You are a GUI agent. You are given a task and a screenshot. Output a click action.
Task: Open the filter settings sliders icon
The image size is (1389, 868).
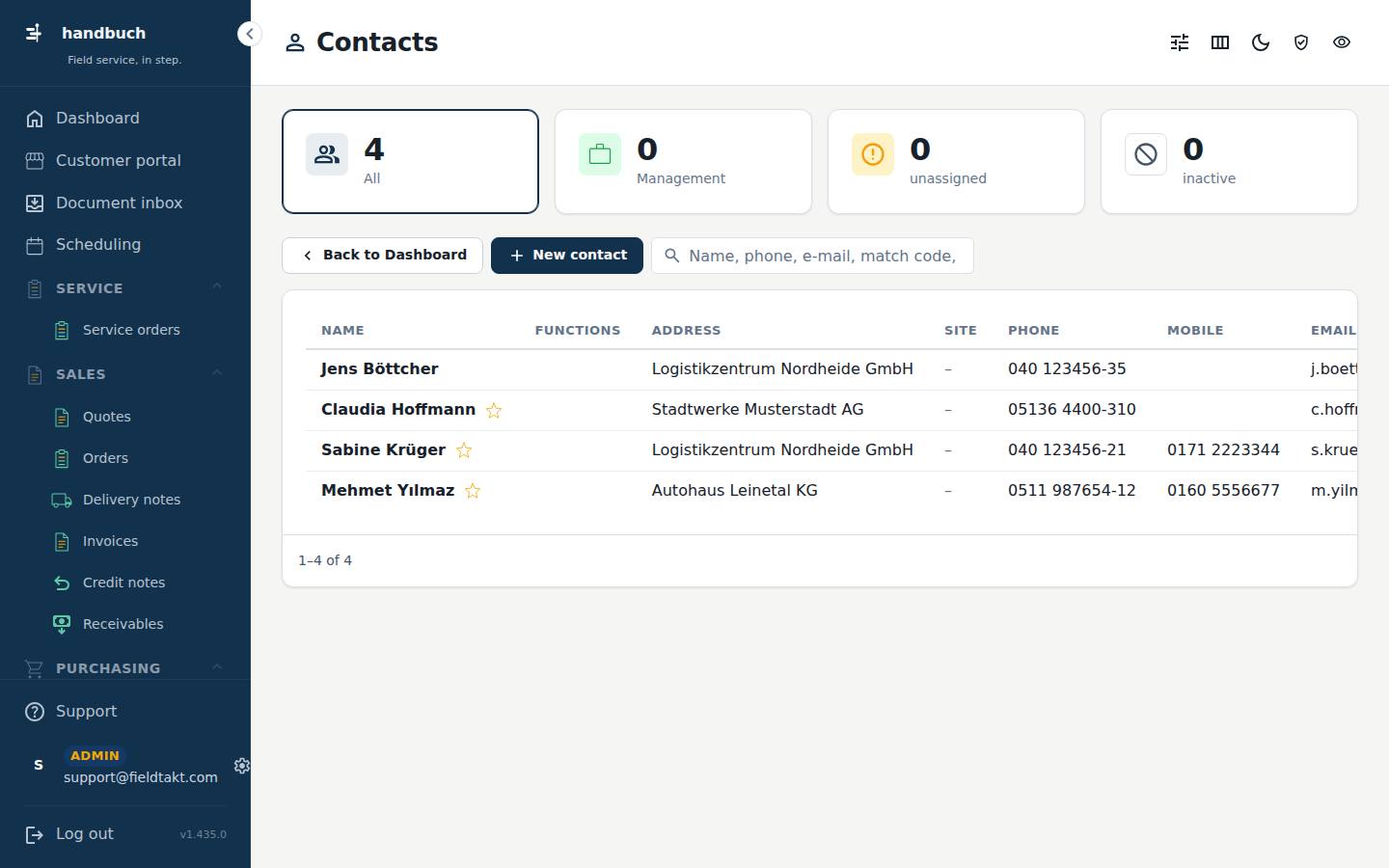[x=1180, y=42]
